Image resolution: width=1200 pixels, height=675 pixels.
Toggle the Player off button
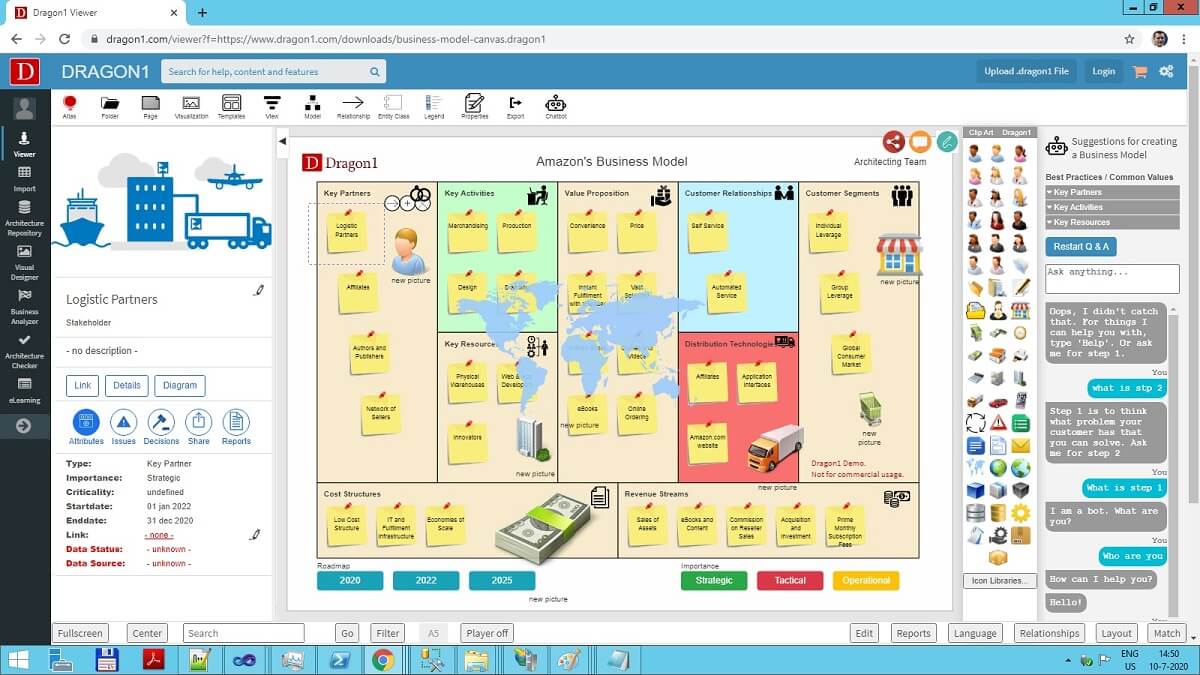point(487,633)
